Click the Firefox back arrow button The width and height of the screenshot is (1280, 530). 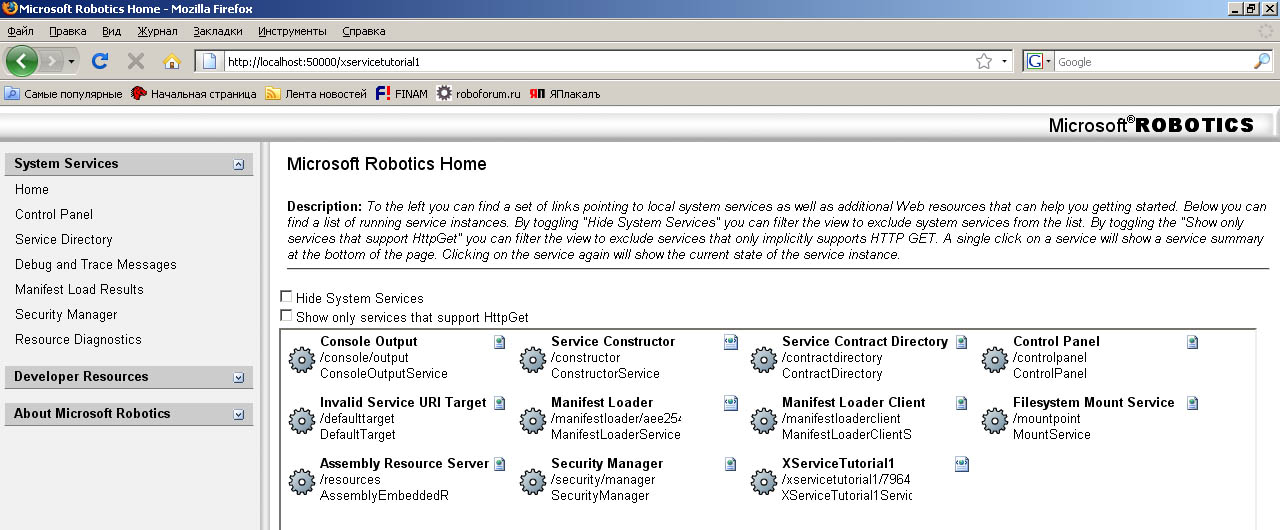click(x=22, y=61)
